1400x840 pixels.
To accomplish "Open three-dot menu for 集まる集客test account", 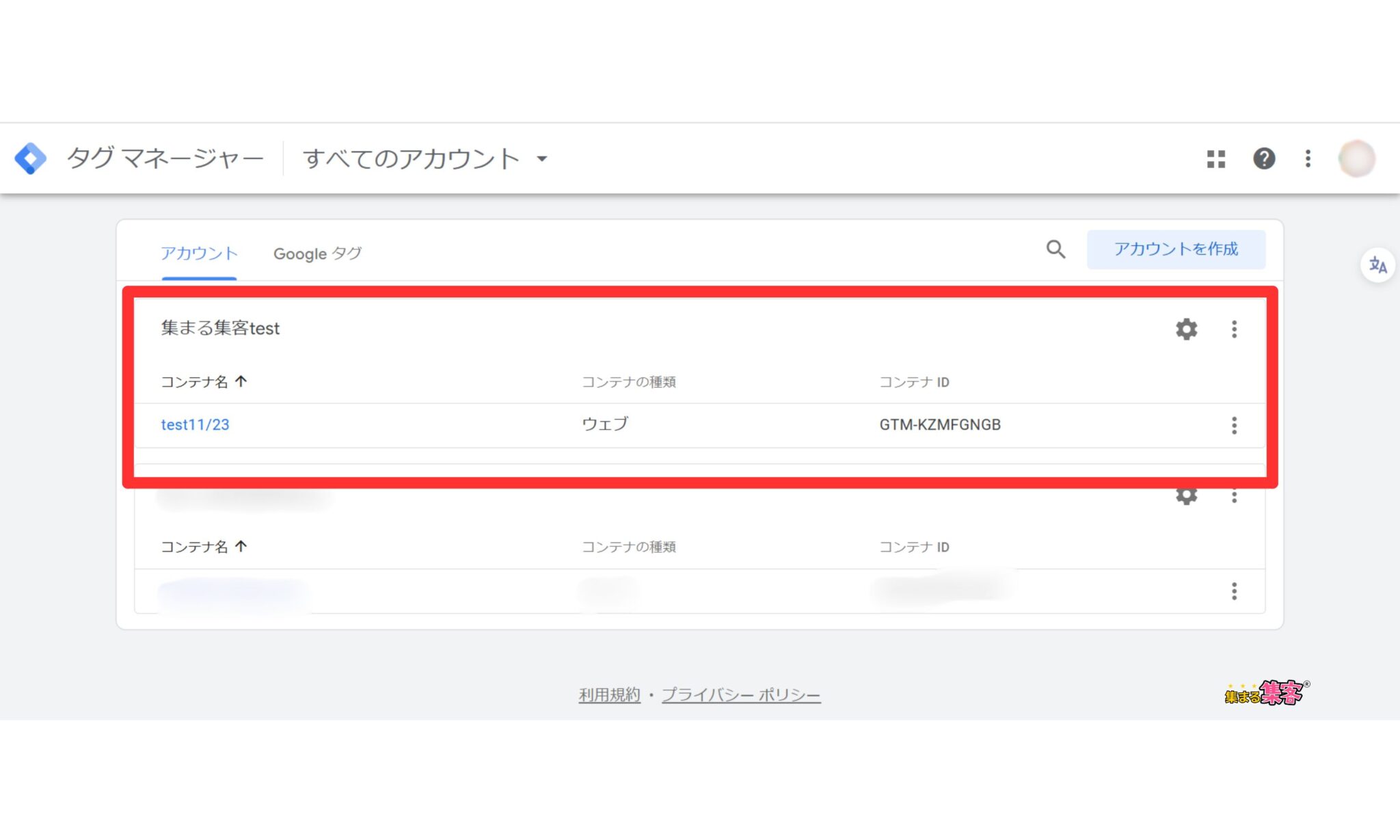I will 1234,329.
